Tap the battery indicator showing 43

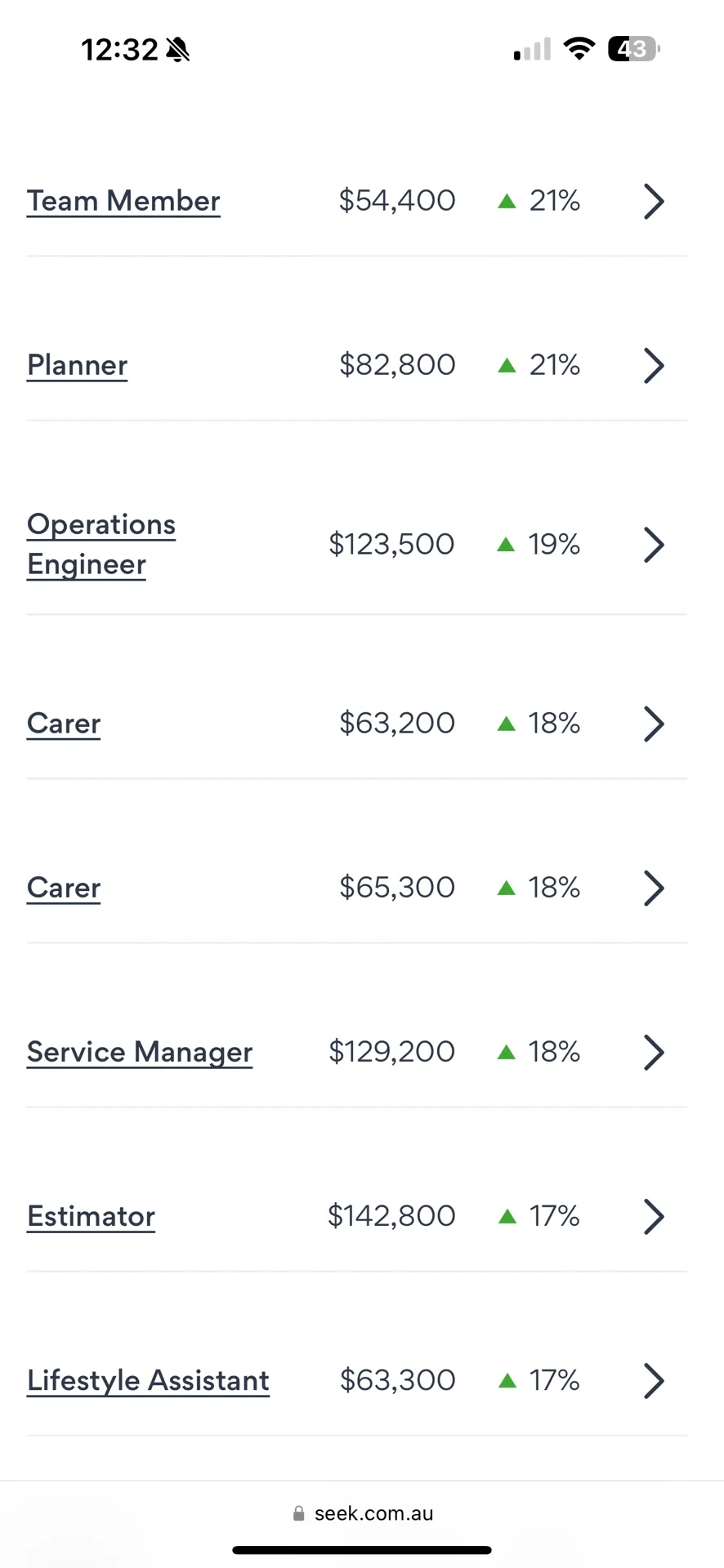click(x=633, y=49)
